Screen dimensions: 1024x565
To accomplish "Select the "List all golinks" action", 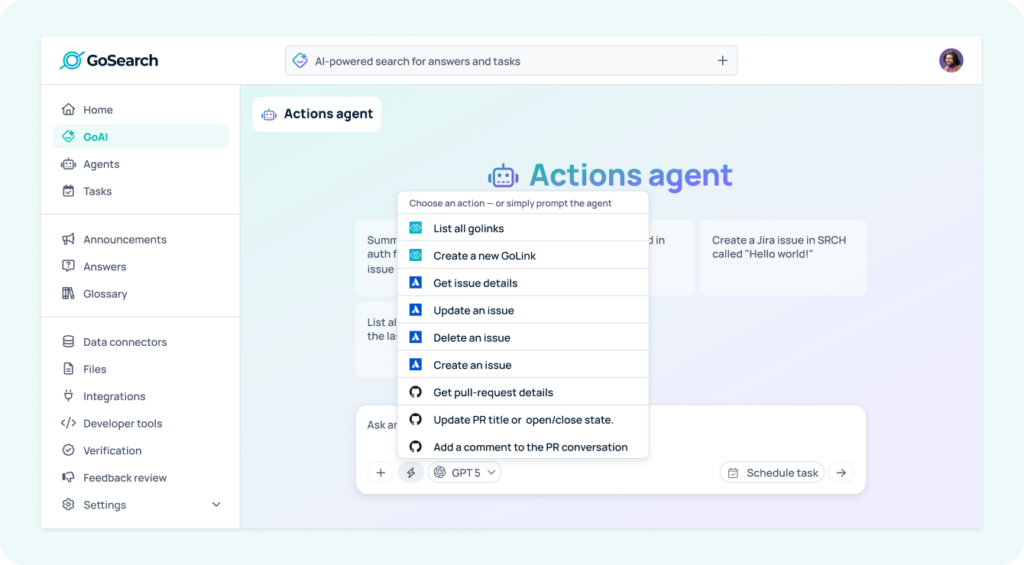I will 468,229.
